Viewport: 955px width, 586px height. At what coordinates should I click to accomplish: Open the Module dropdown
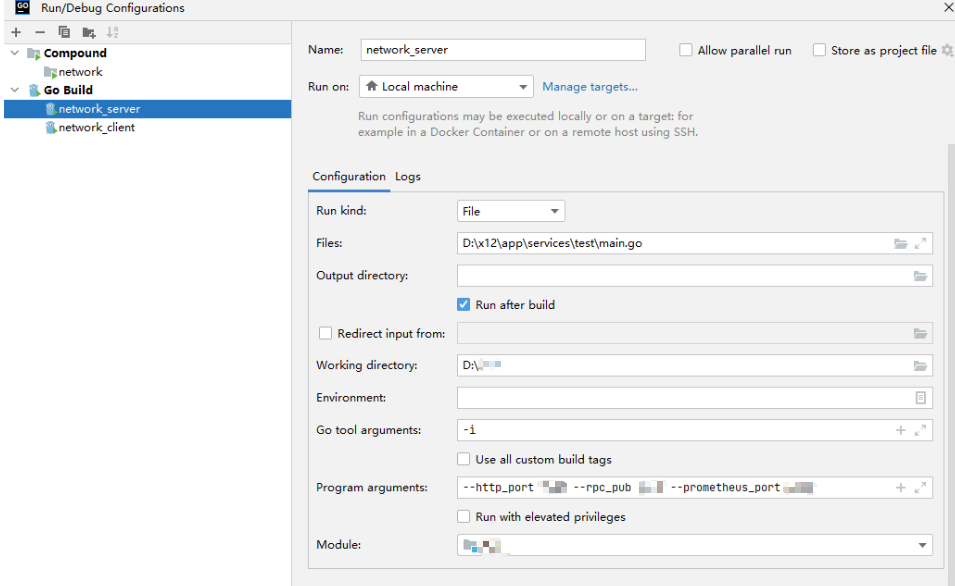click(x=695, y=545)
